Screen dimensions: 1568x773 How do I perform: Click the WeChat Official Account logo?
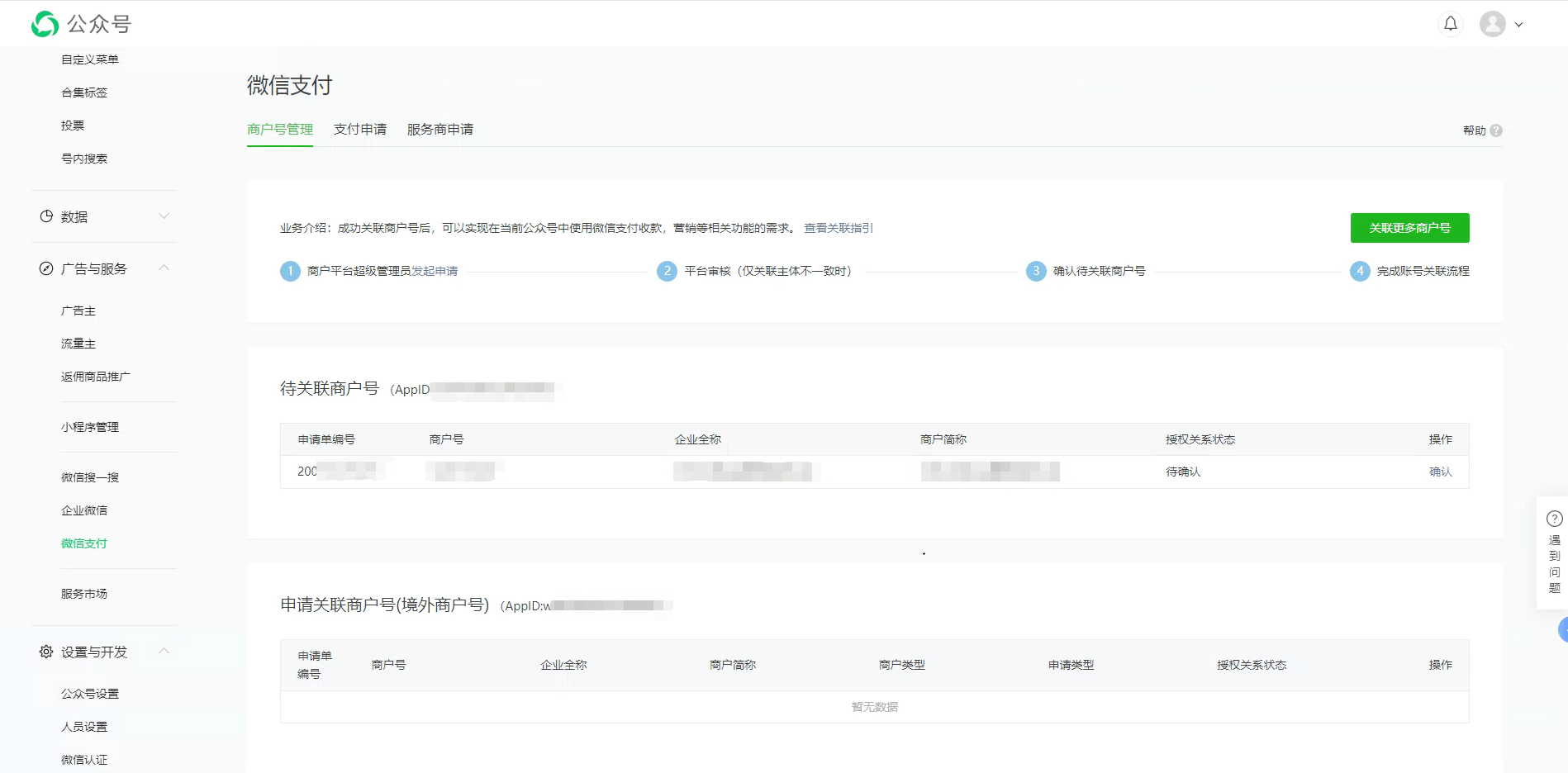(x=45, y=24)
